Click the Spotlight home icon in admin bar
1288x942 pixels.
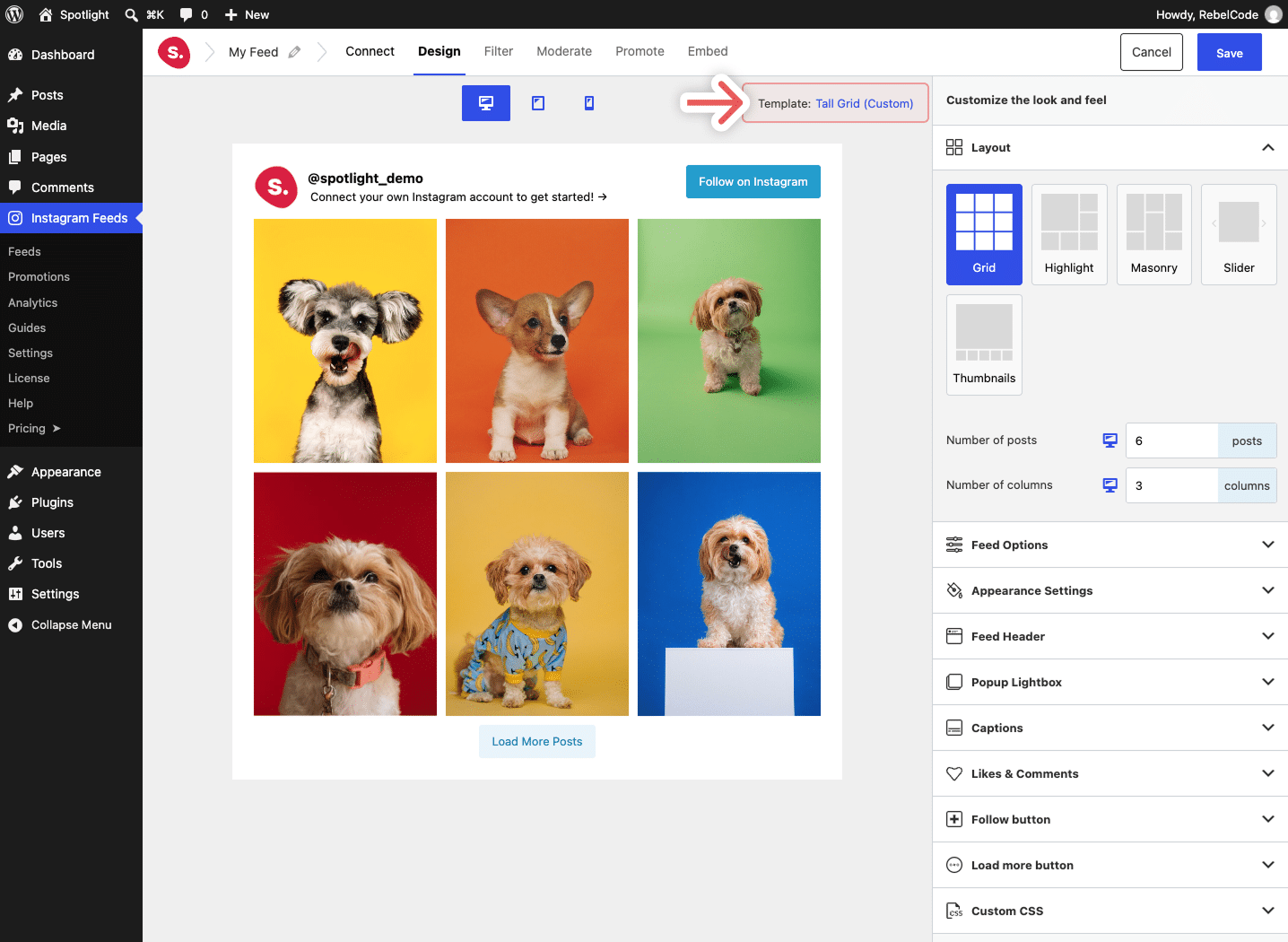point(46,14)
